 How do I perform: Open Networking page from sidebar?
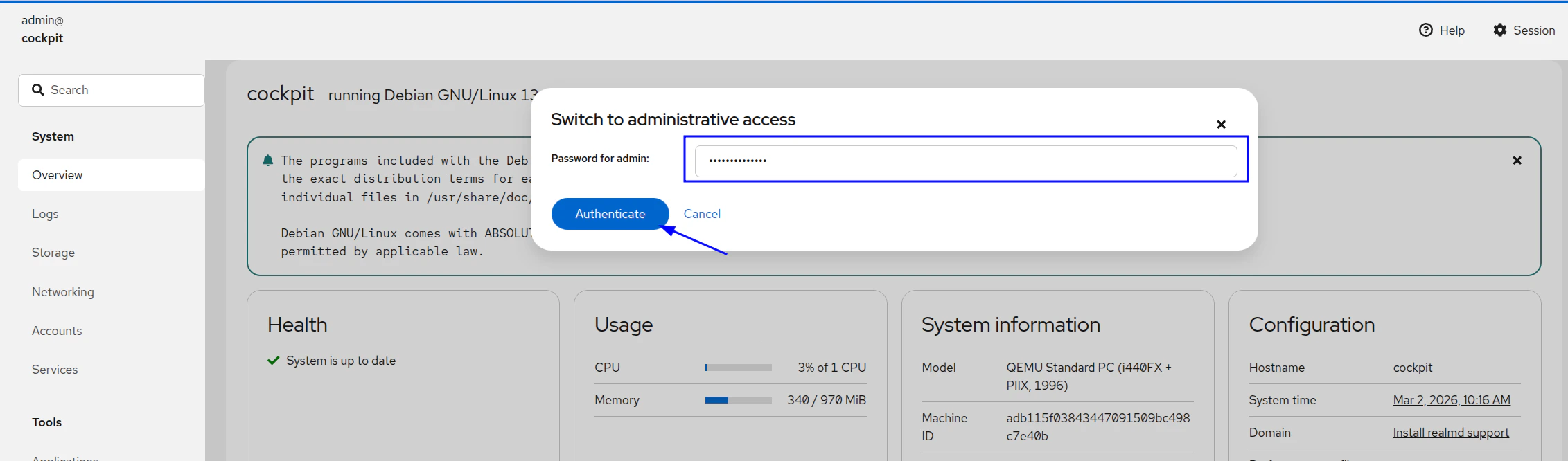[63, 292]
